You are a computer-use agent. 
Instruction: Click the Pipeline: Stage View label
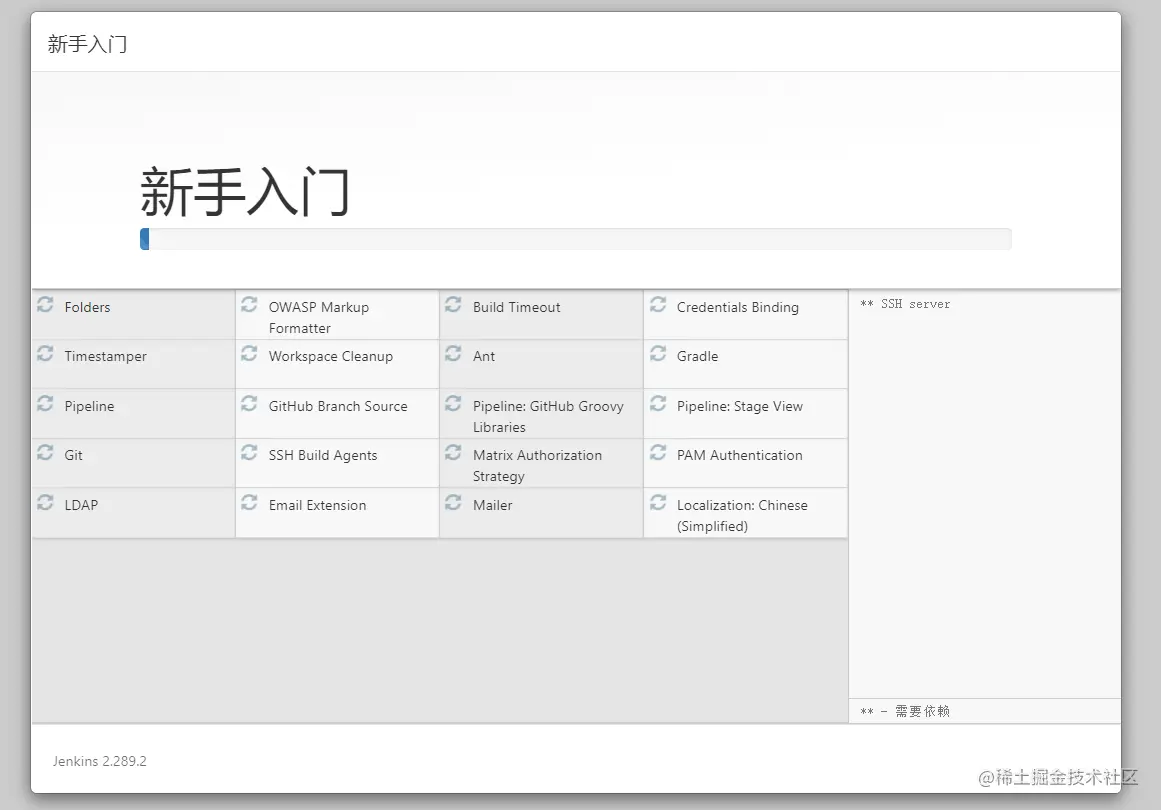[740, 406]
